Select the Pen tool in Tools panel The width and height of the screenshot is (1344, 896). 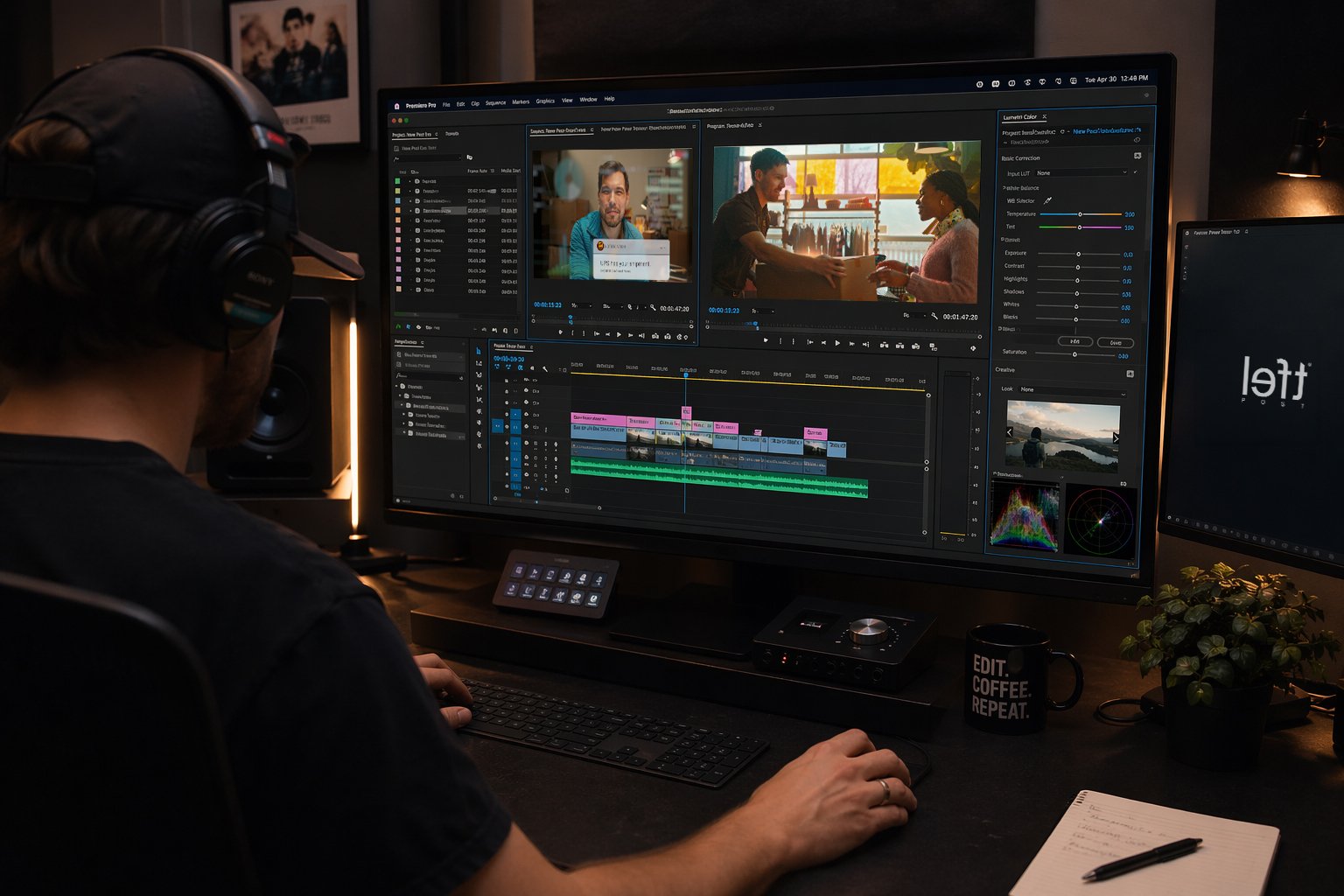click(479, 411)
